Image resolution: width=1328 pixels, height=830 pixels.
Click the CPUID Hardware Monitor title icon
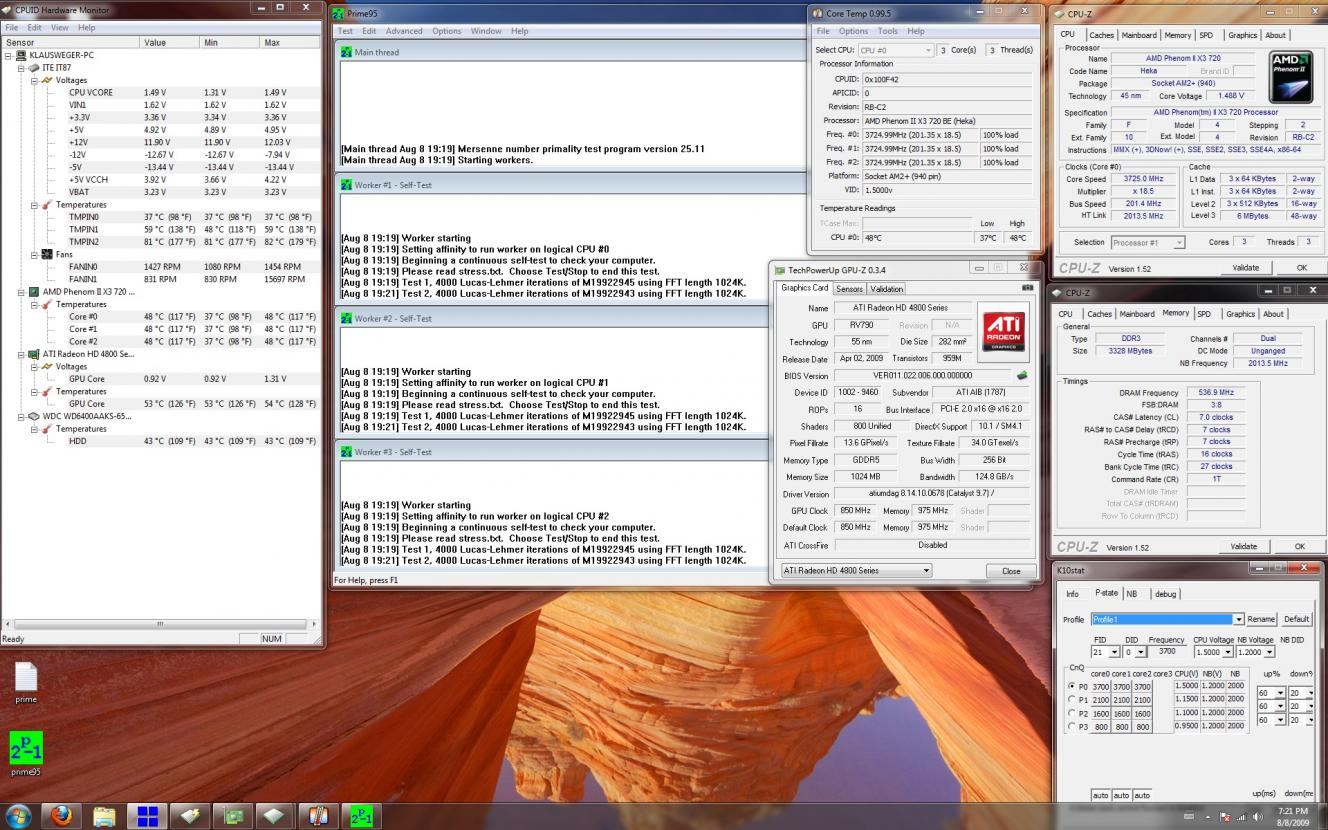click(8, 10)
